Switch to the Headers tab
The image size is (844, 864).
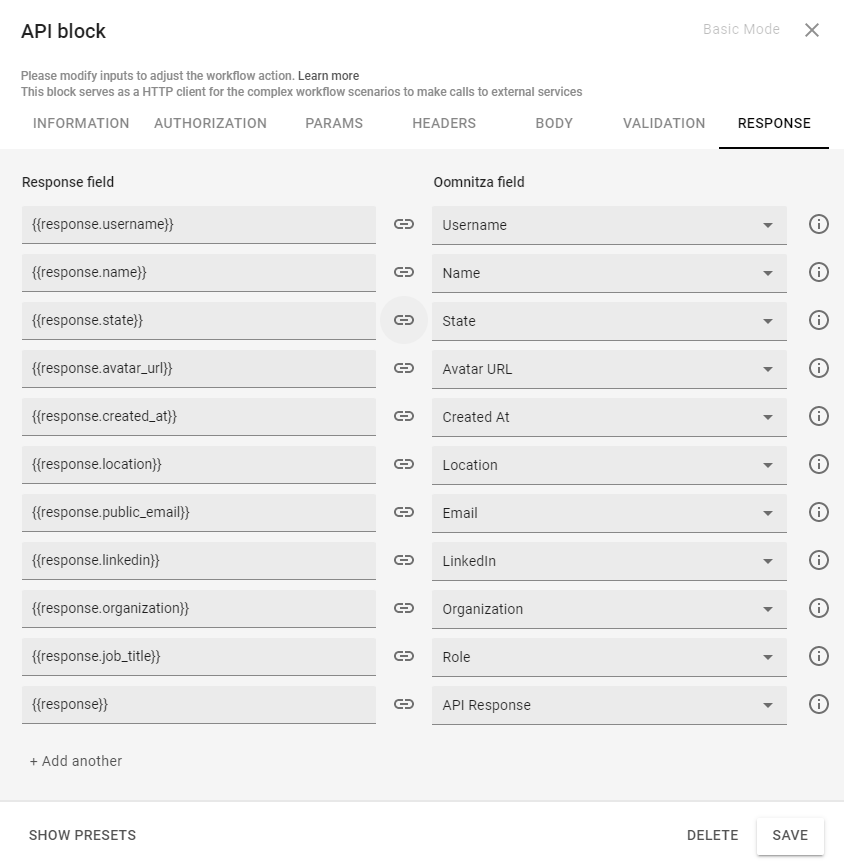coord(444,123)
